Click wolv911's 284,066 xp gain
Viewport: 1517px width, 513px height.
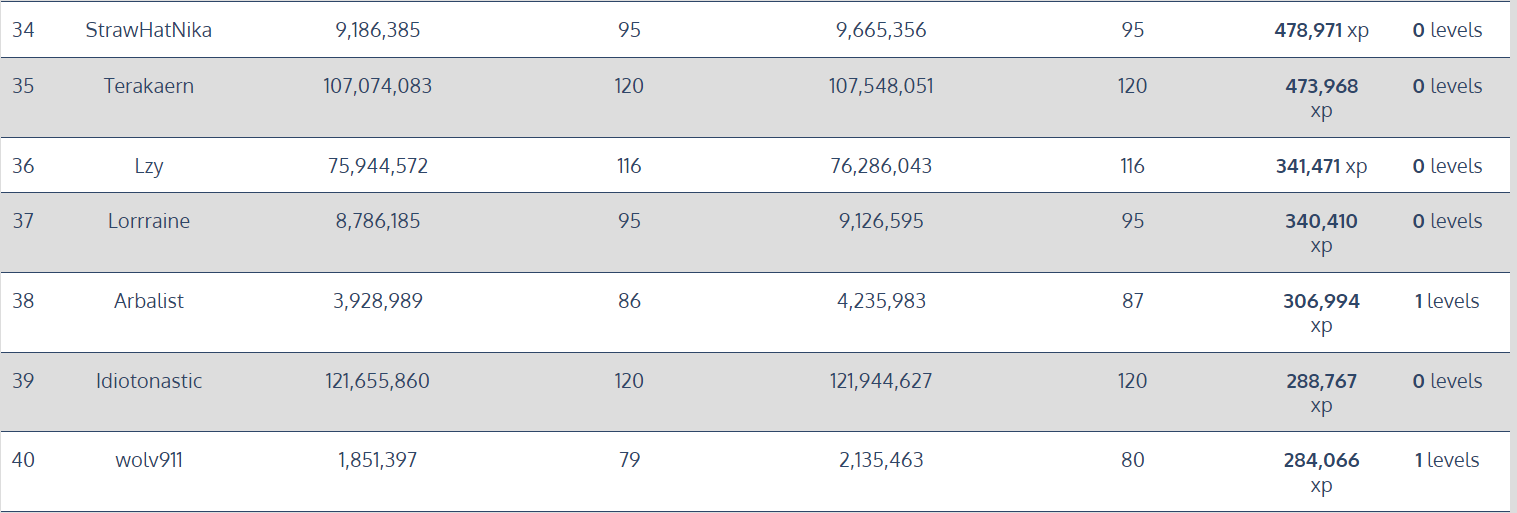pyautogui.click(x=1321, y=472)
